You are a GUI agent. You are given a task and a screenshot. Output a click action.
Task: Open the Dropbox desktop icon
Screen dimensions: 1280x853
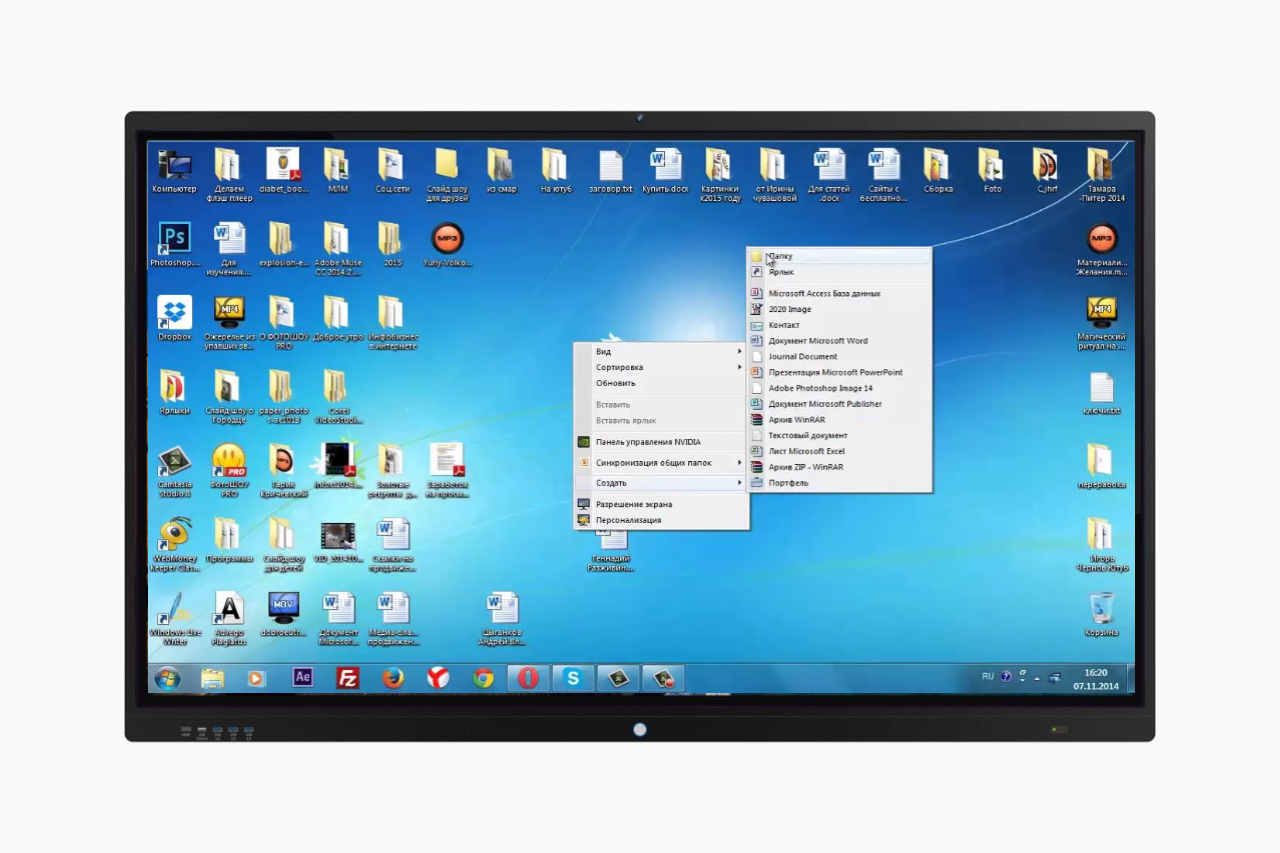click(x=174, y=319)
